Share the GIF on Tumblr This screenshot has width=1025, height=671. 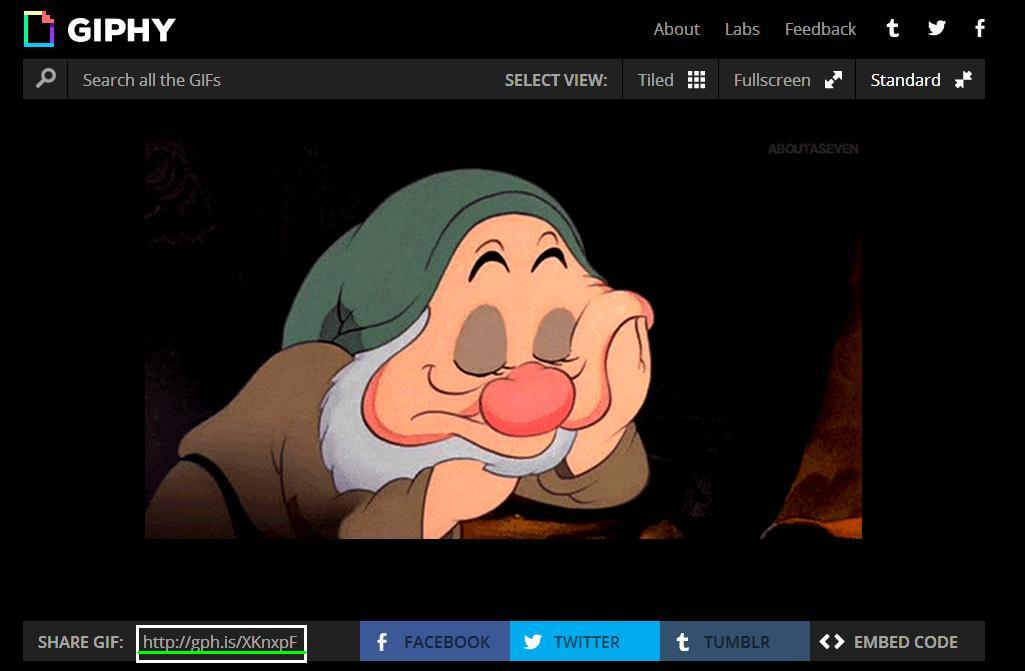(735, 642)
